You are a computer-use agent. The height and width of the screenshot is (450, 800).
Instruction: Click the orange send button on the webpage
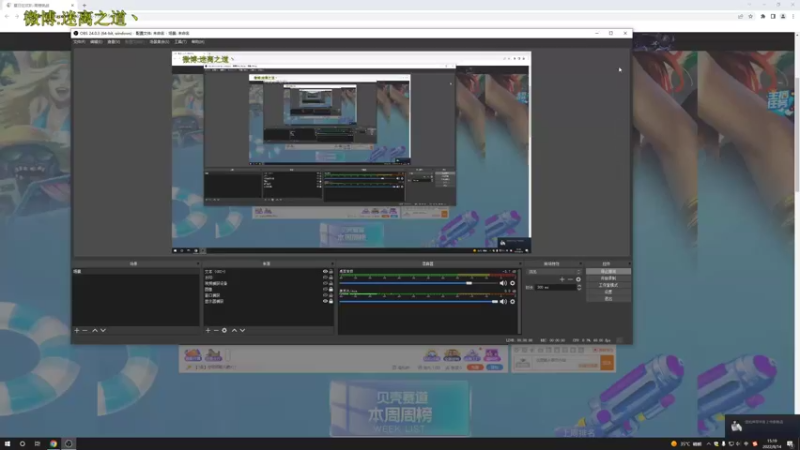pyautogui.click(x=607, y=362)
